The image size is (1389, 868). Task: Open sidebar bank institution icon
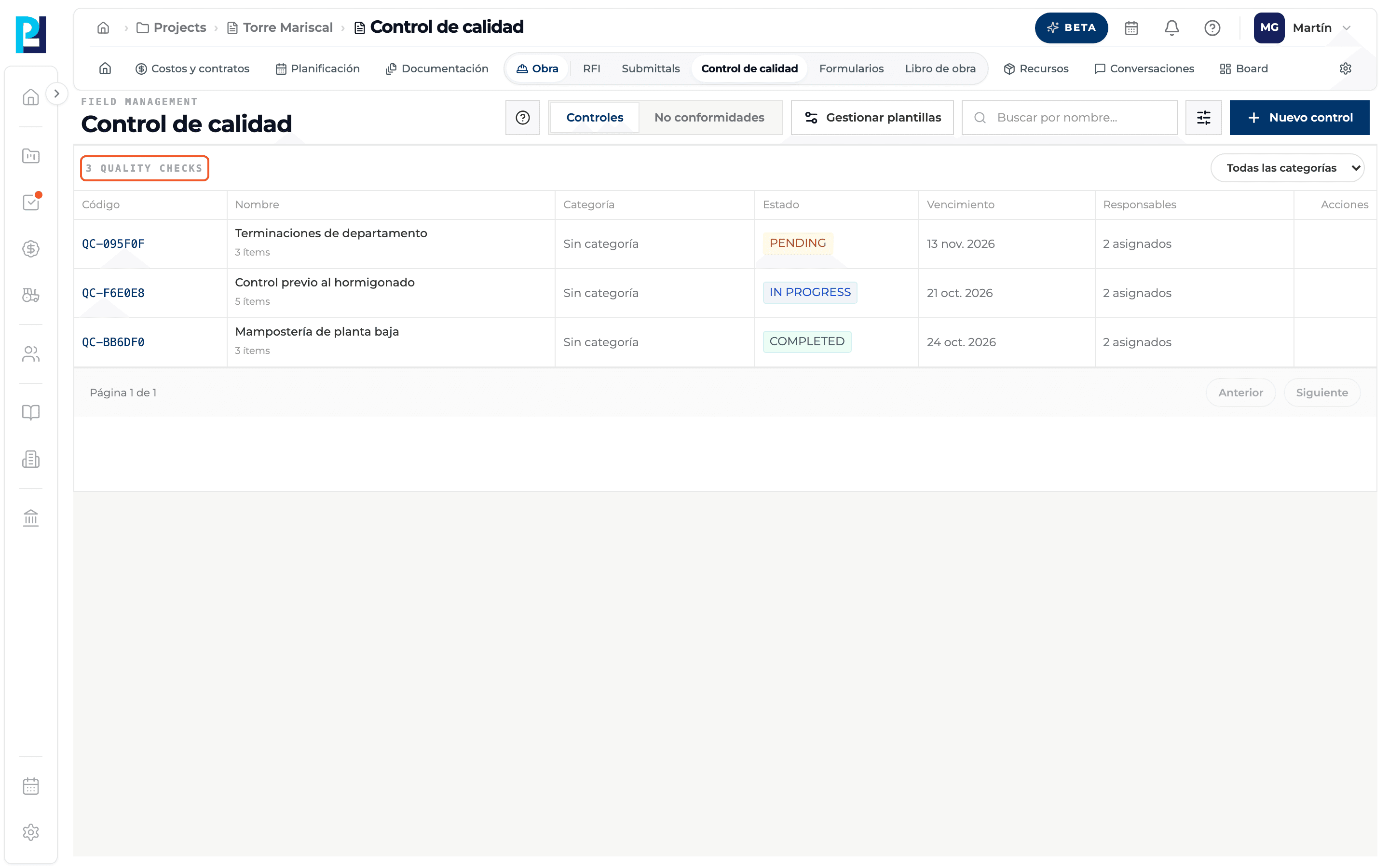point(31,518)
